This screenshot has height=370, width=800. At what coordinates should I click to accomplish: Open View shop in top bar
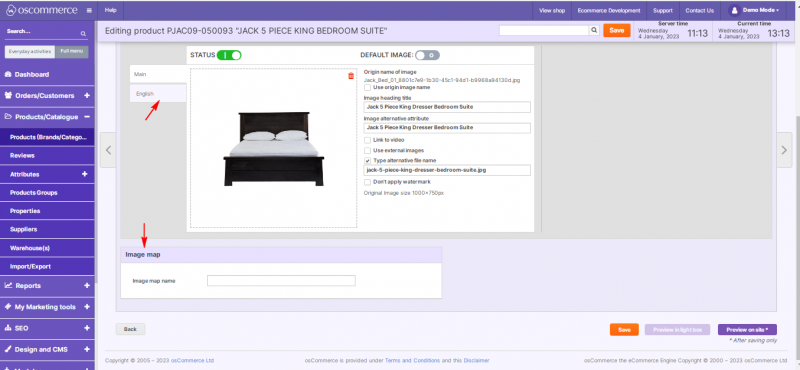click(552, 10)
